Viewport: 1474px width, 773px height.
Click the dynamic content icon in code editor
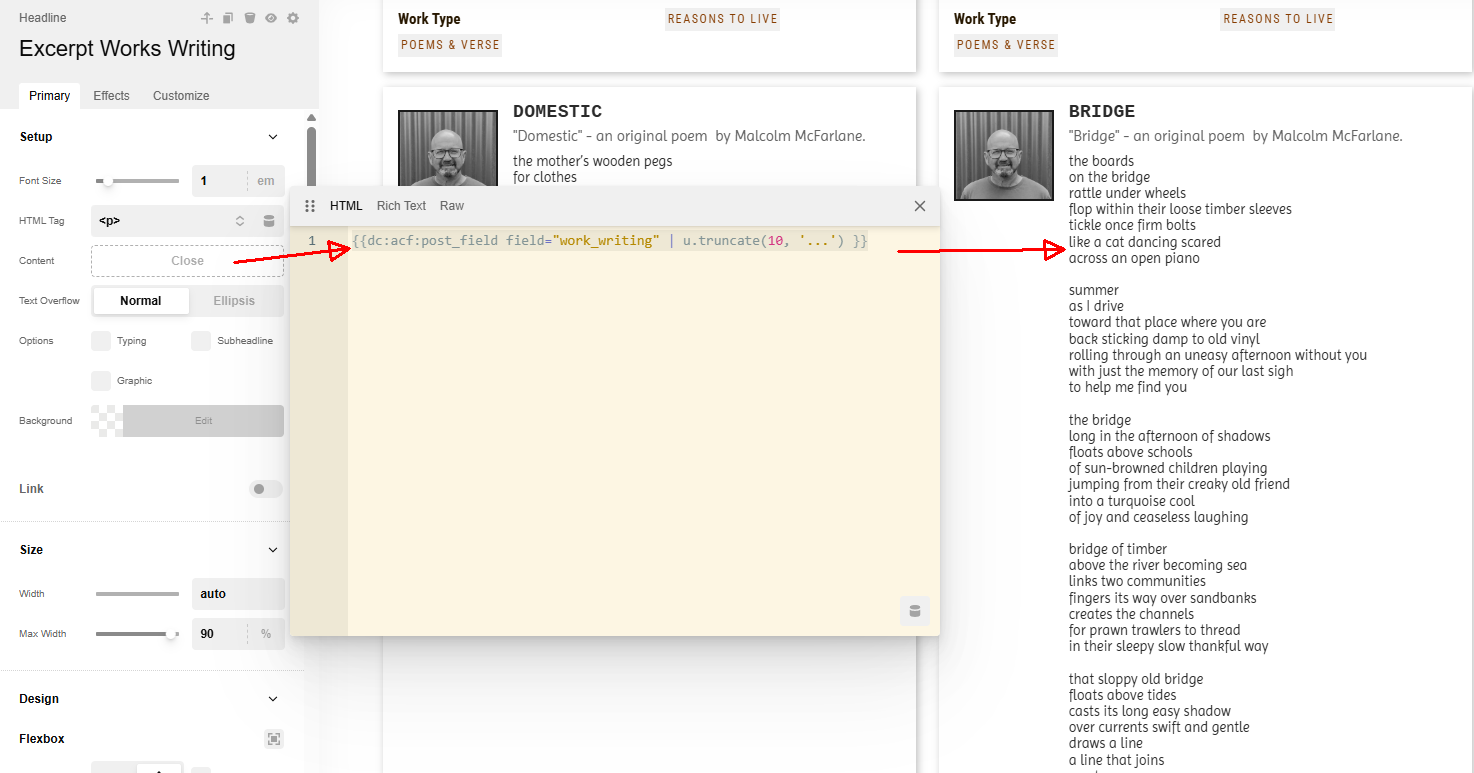pyautogui.click(x=914, y=611)
